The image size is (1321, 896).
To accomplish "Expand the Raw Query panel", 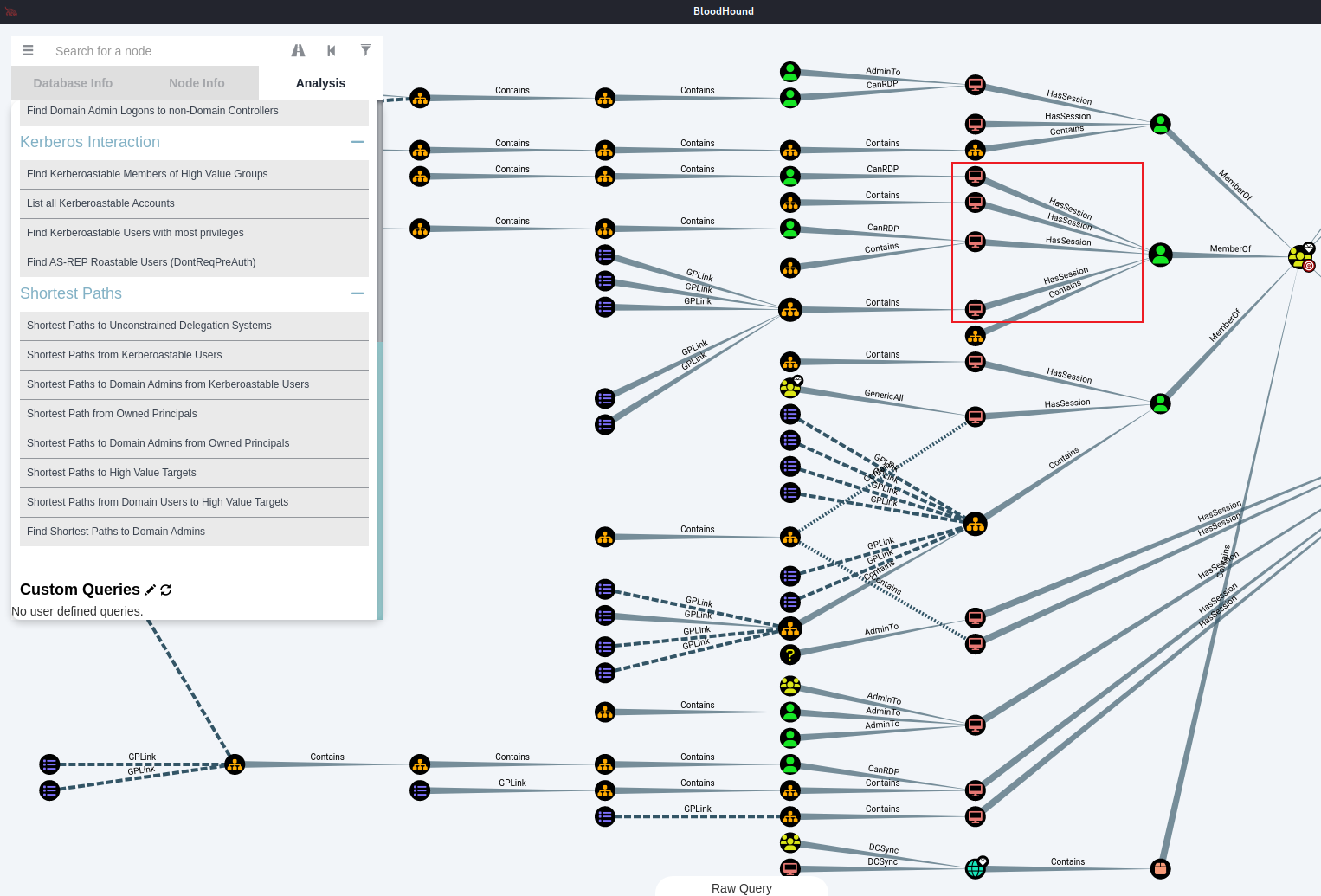I will (x=741, y=887).
